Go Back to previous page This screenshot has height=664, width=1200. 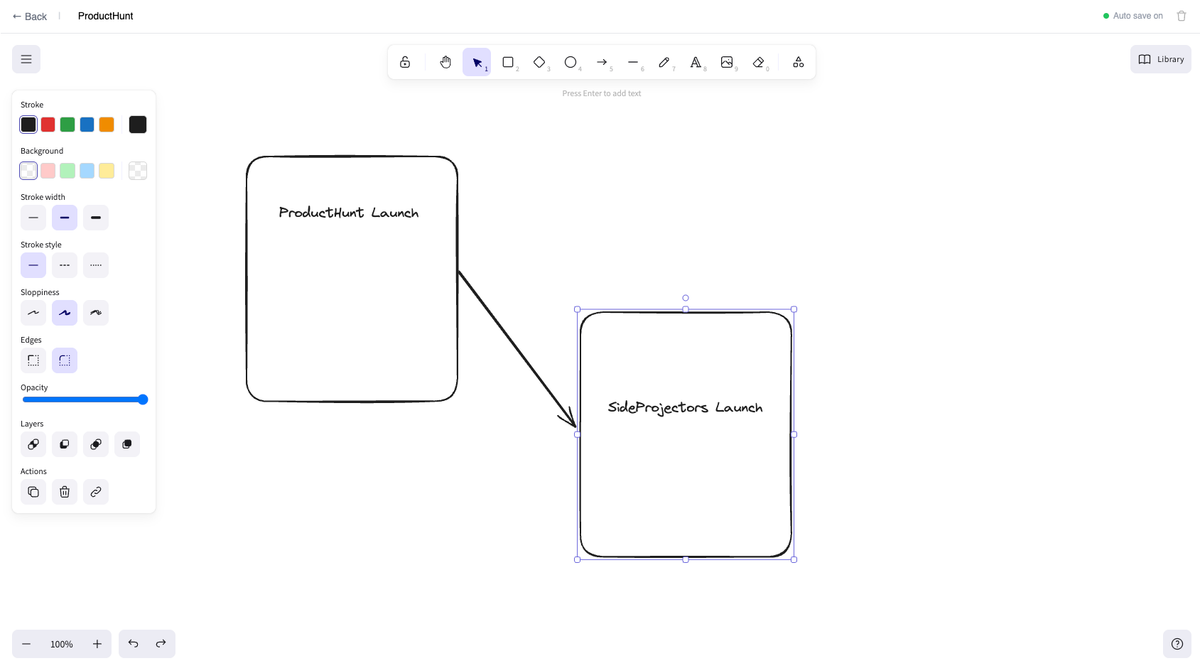click(x=30, y=16)
